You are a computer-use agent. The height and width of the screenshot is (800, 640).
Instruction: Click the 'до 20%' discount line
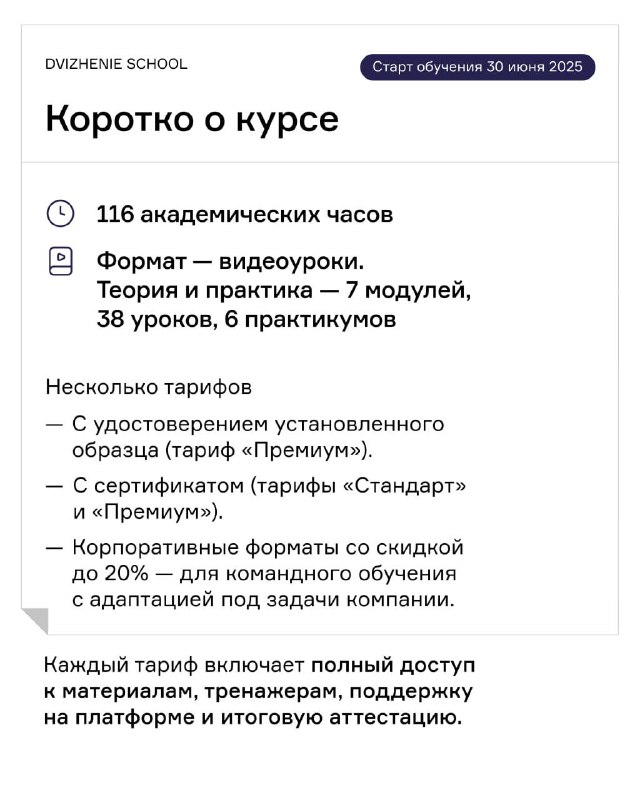coord(264,573)
